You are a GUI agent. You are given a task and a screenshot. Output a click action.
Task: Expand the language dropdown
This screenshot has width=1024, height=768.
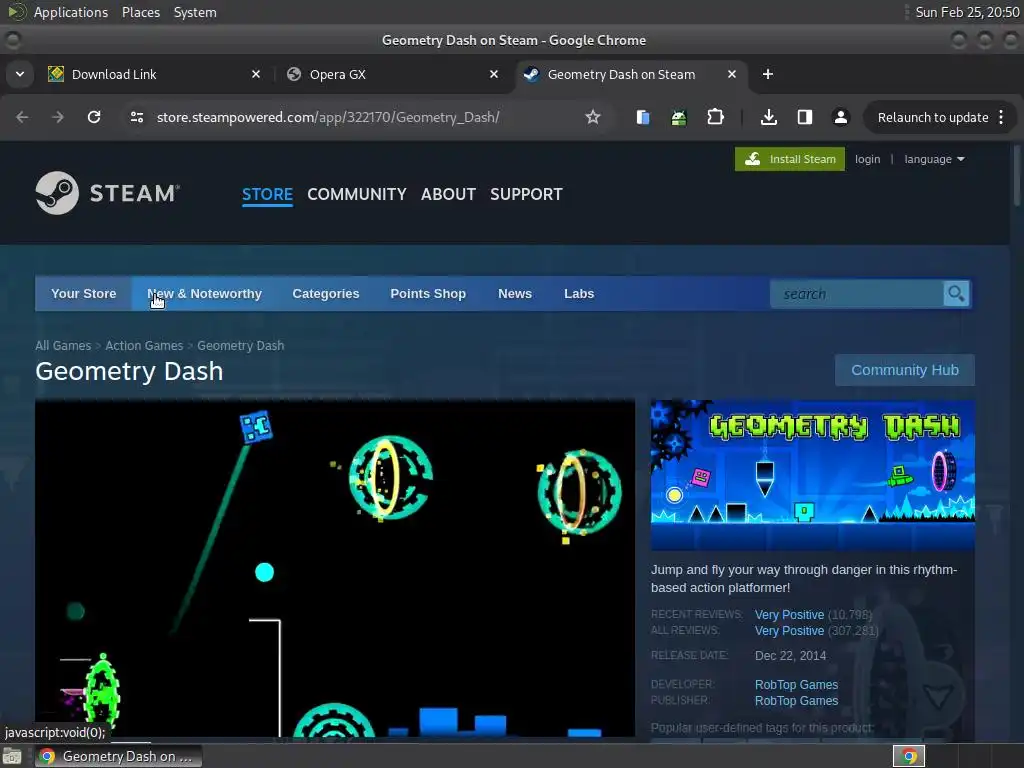pyautogui.click(x=934, y=159)
